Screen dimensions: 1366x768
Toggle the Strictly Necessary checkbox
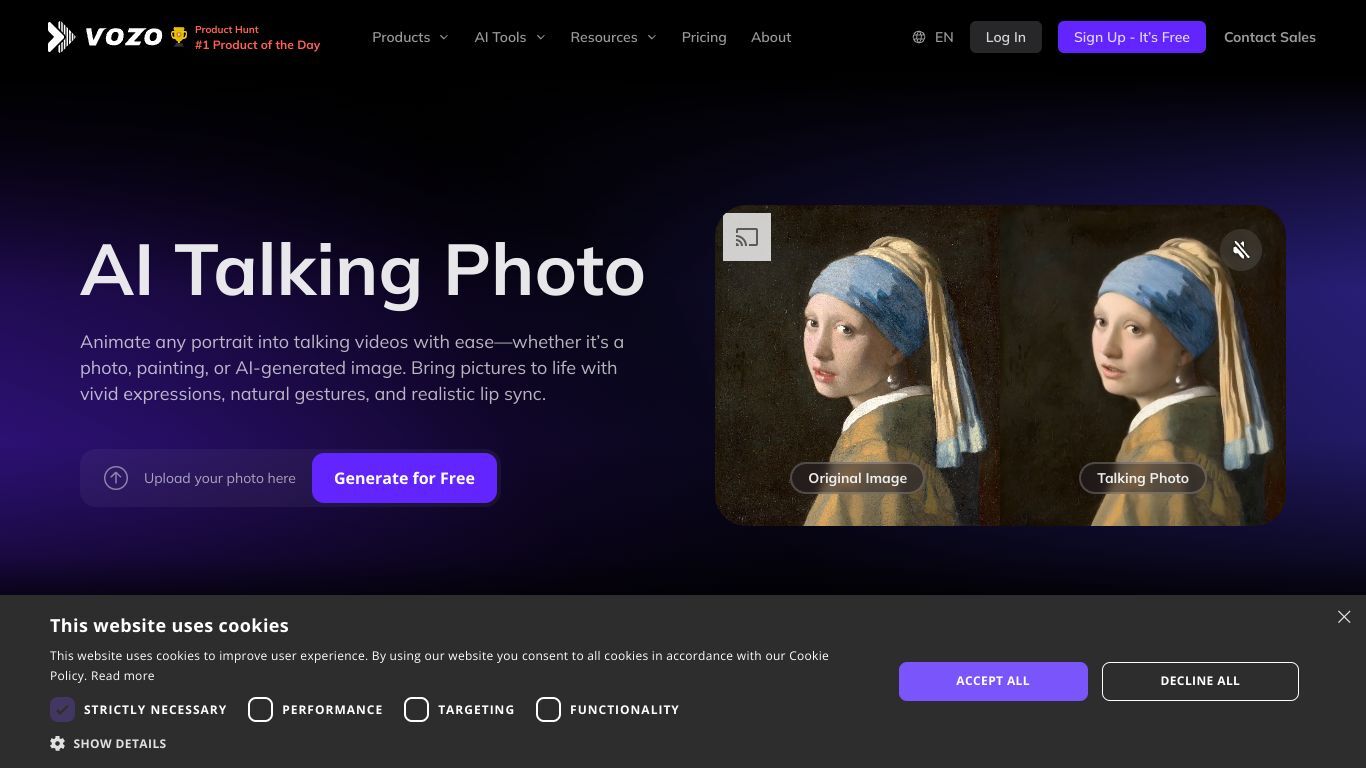pyautogui.click(x=62, y=709)
